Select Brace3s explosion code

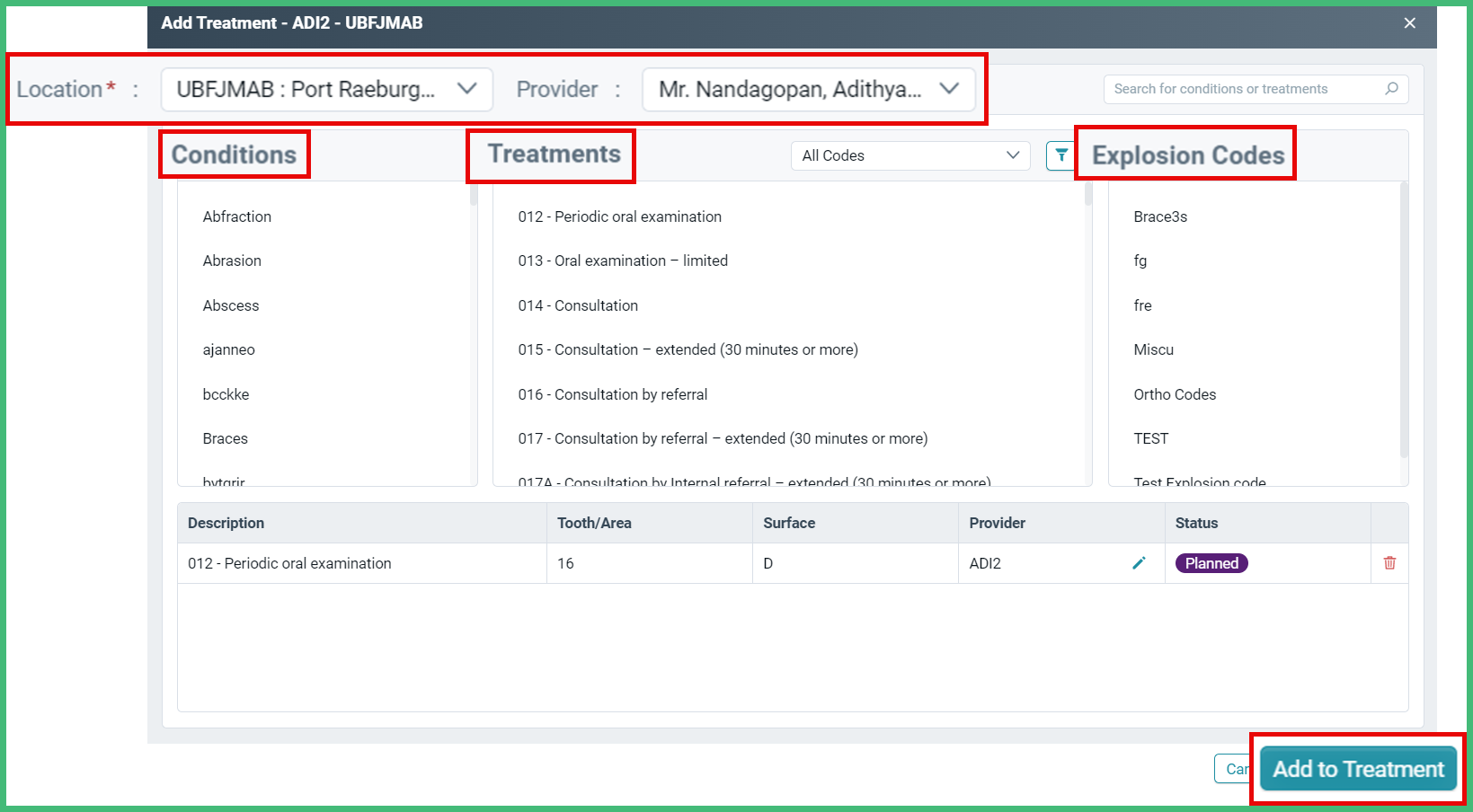[1159, 216]
